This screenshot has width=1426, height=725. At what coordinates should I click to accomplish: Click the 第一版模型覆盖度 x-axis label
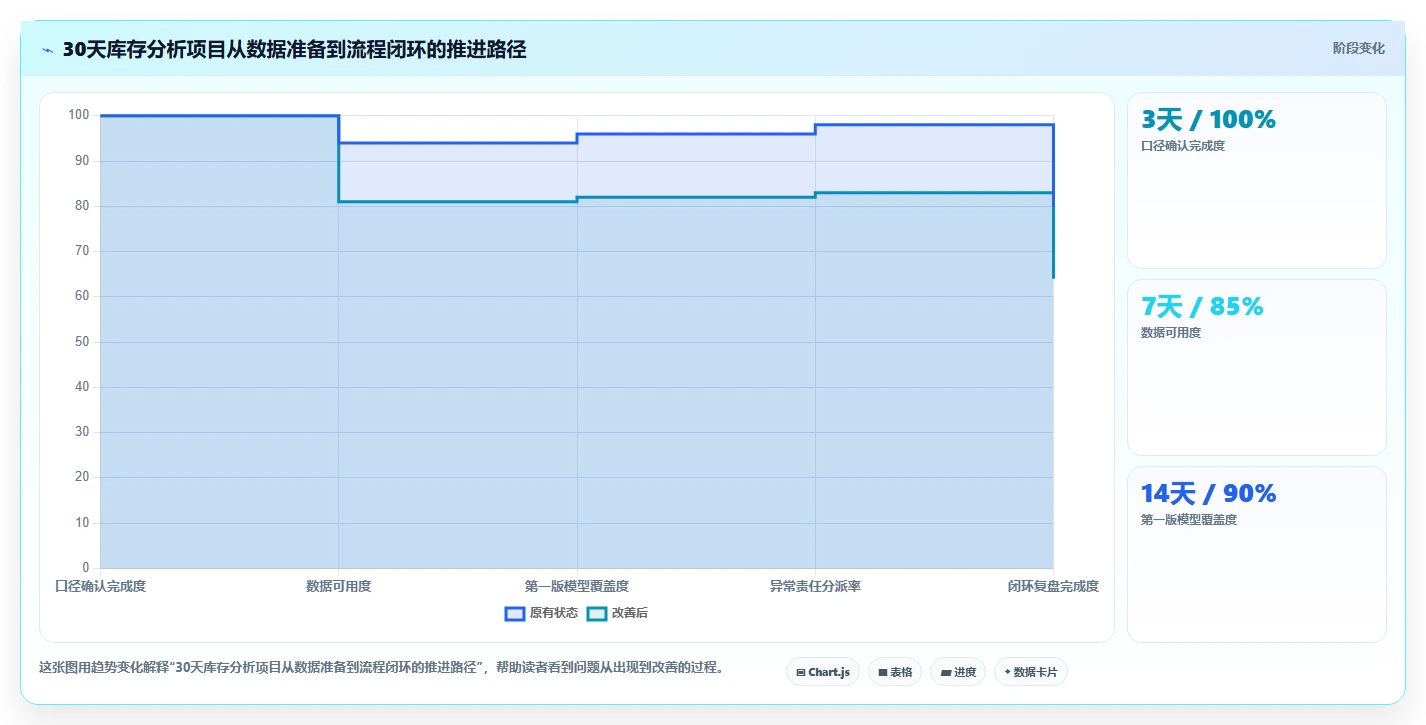tap(577, 586)
